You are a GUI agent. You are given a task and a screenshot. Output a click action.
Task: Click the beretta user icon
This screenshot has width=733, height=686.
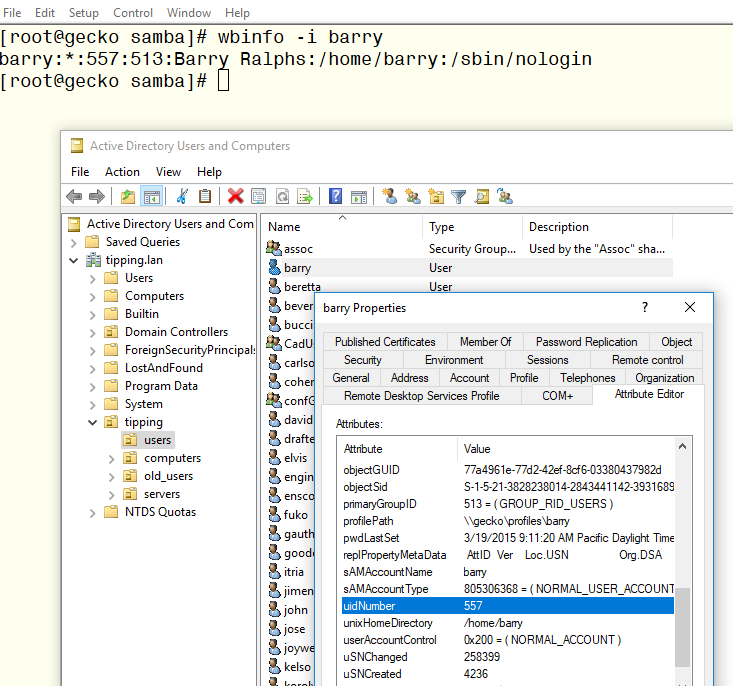point(274,286)
